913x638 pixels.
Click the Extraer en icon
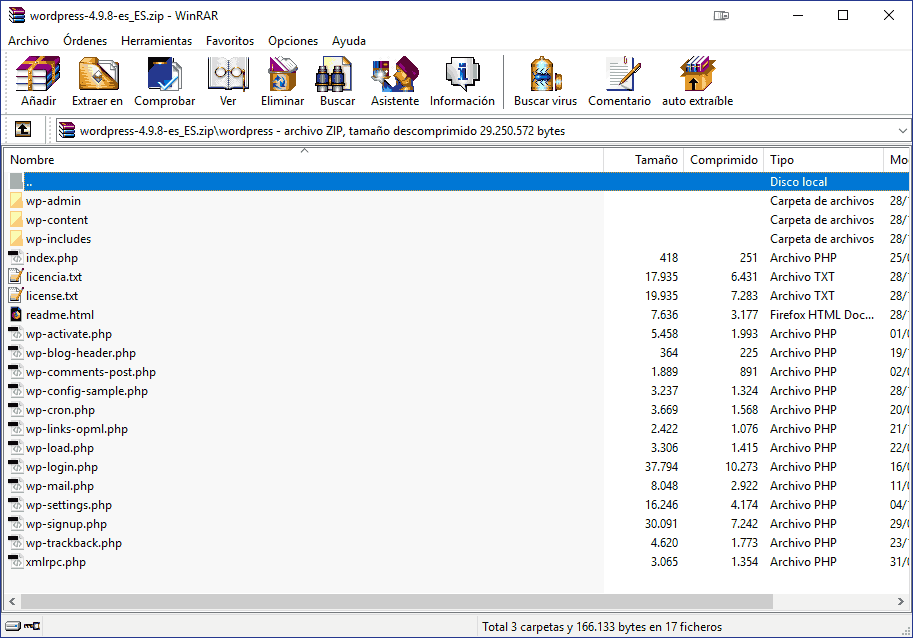[97, 82]
